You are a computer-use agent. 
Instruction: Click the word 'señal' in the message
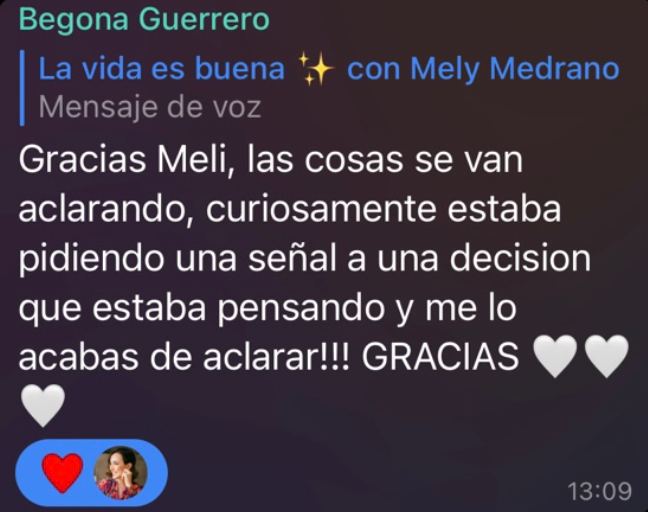[x=293, y=258]
